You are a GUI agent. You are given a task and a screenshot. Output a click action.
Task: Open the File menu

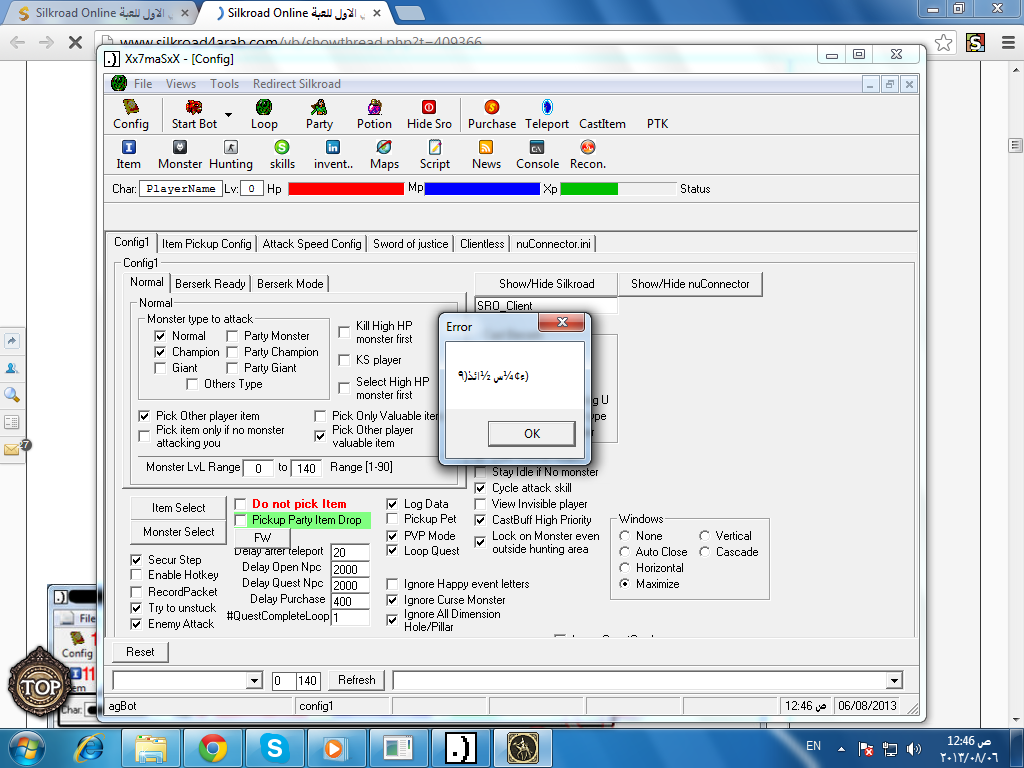coord(143,84)
